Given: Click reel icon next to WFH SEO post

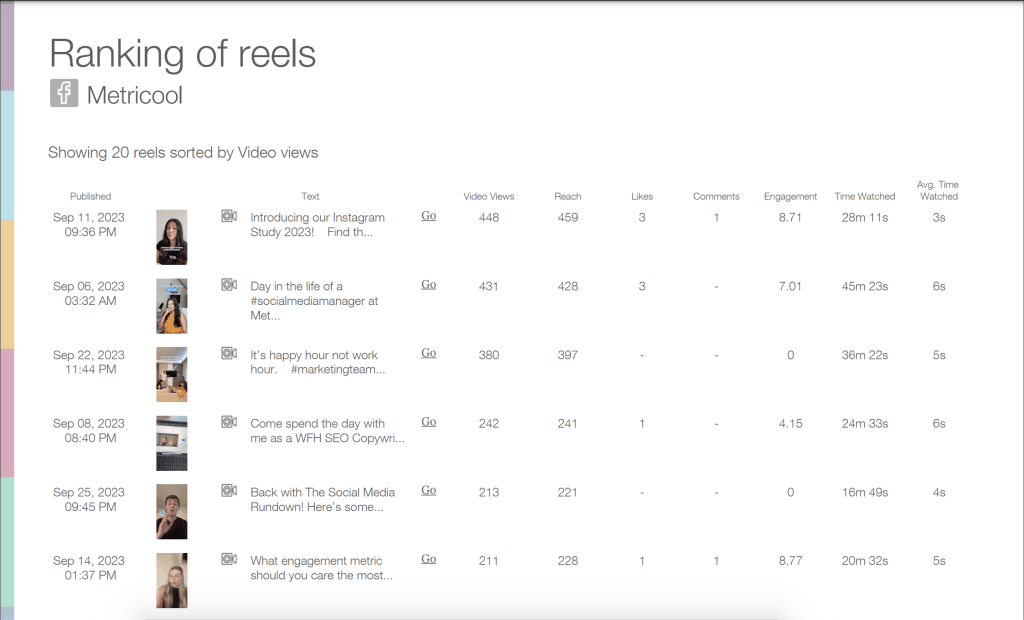Looking at the screenshot, I should (x=229, y=422).
